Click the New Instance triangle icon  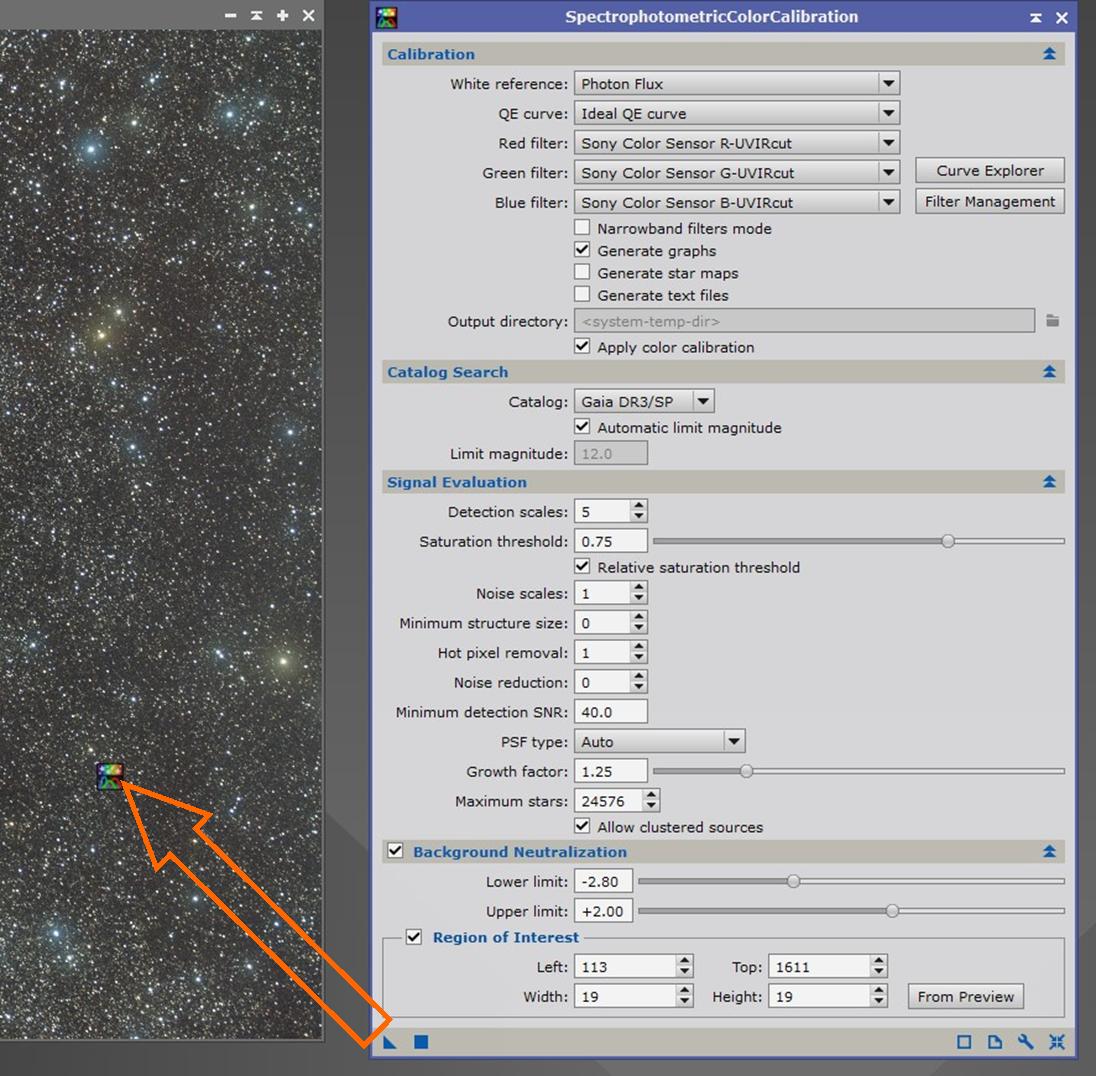point(390,1042)
